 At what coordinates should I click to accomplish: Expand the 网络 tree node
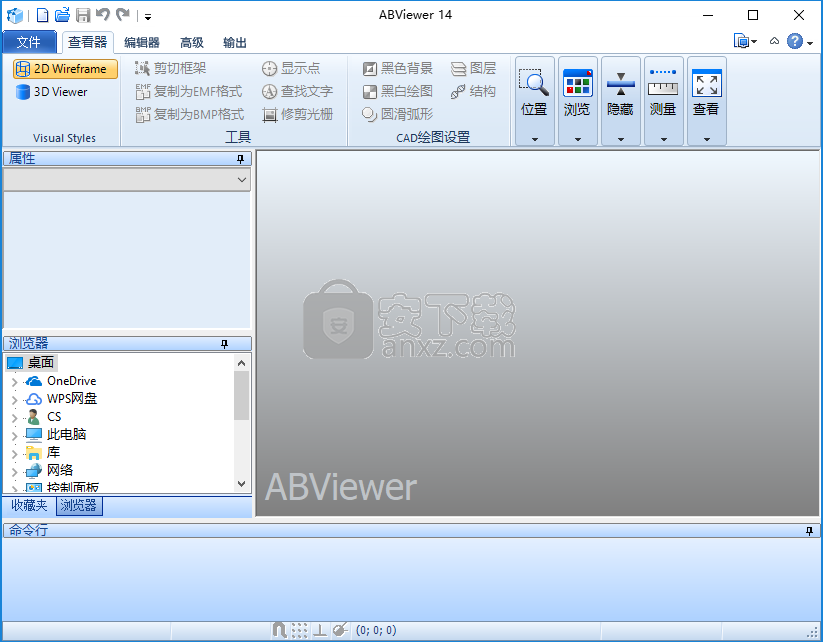pyautogui.click(x=15, y=471)
